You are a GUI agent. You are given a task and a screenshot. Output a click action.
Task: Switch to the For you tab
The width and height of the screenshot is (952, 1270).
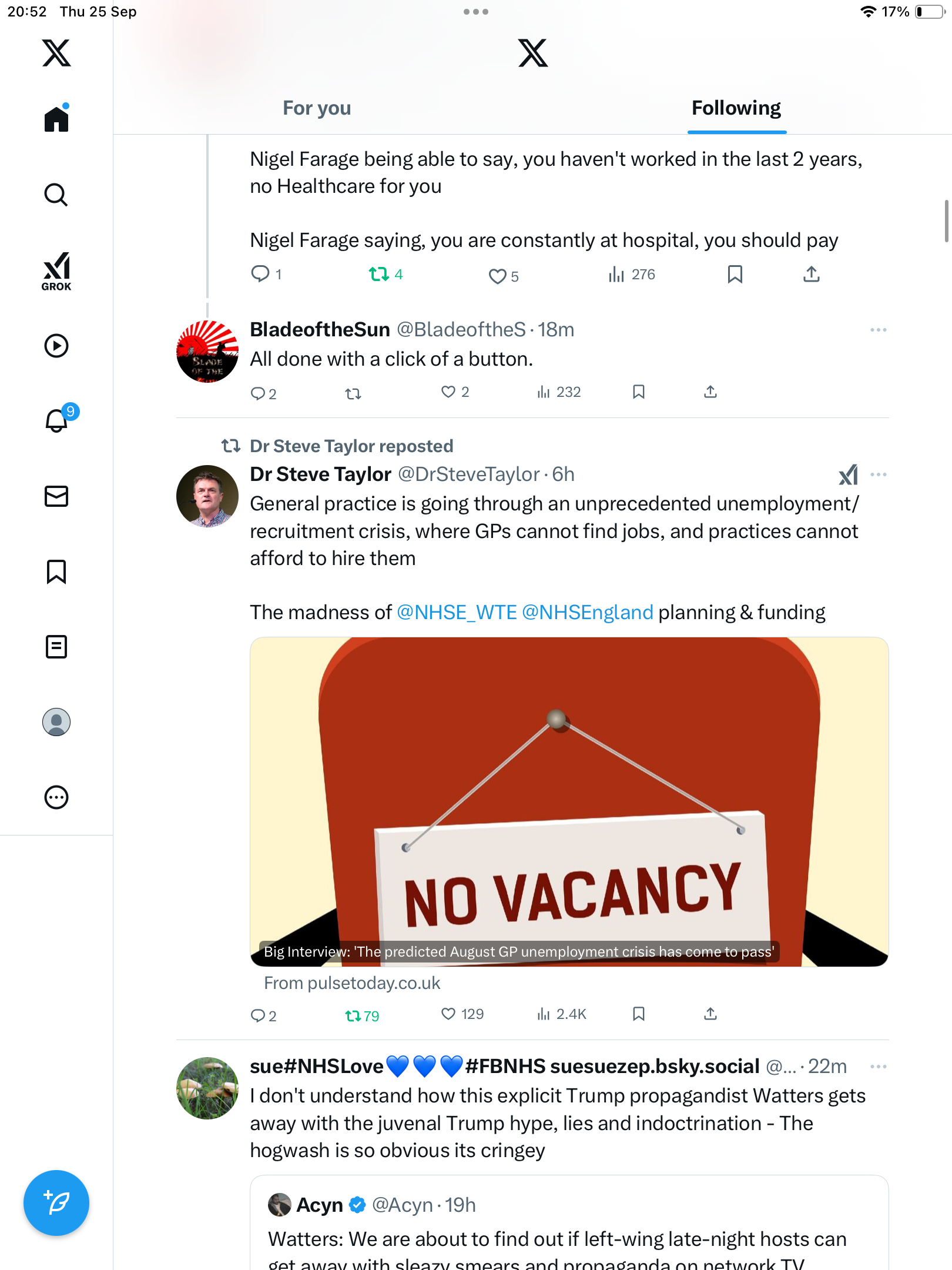point(317,108)
